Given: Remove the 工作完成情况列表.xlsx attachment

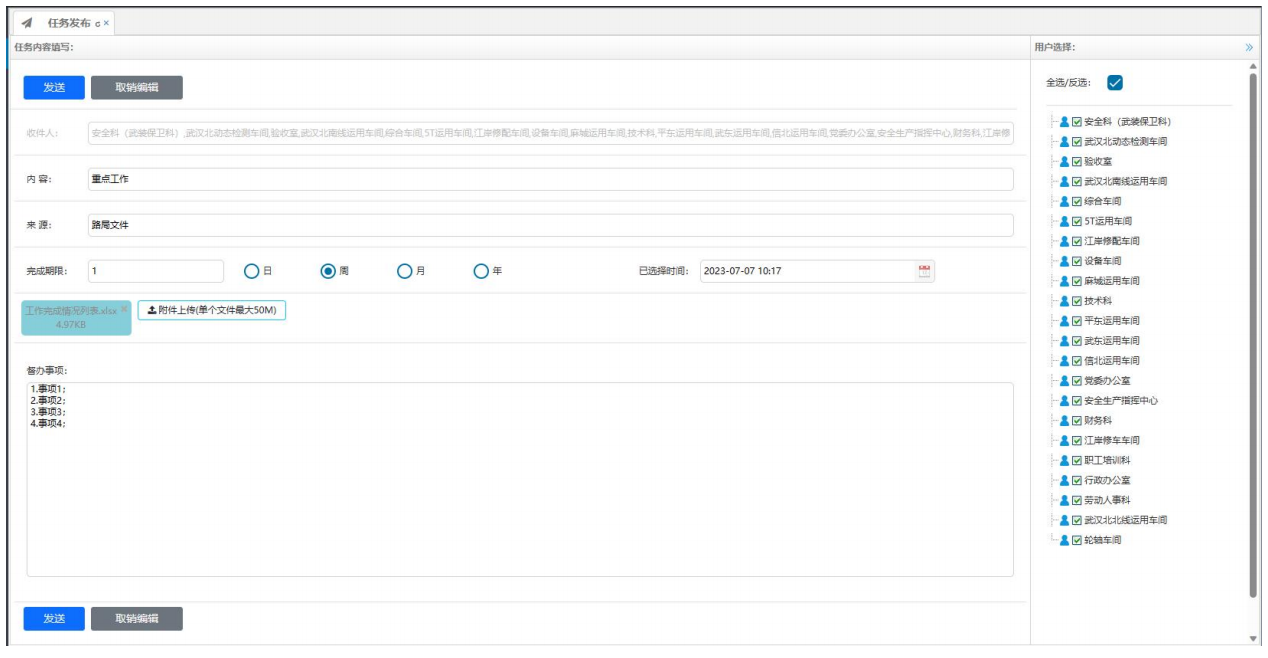Looking at the screenshot, I should (124, 309).
